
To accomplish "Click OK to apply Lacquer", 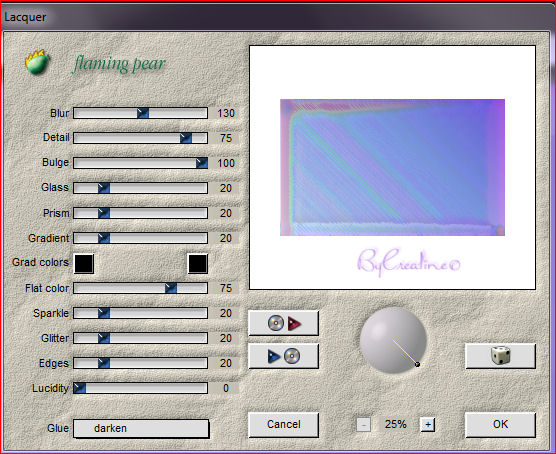I will coord(500,424).
